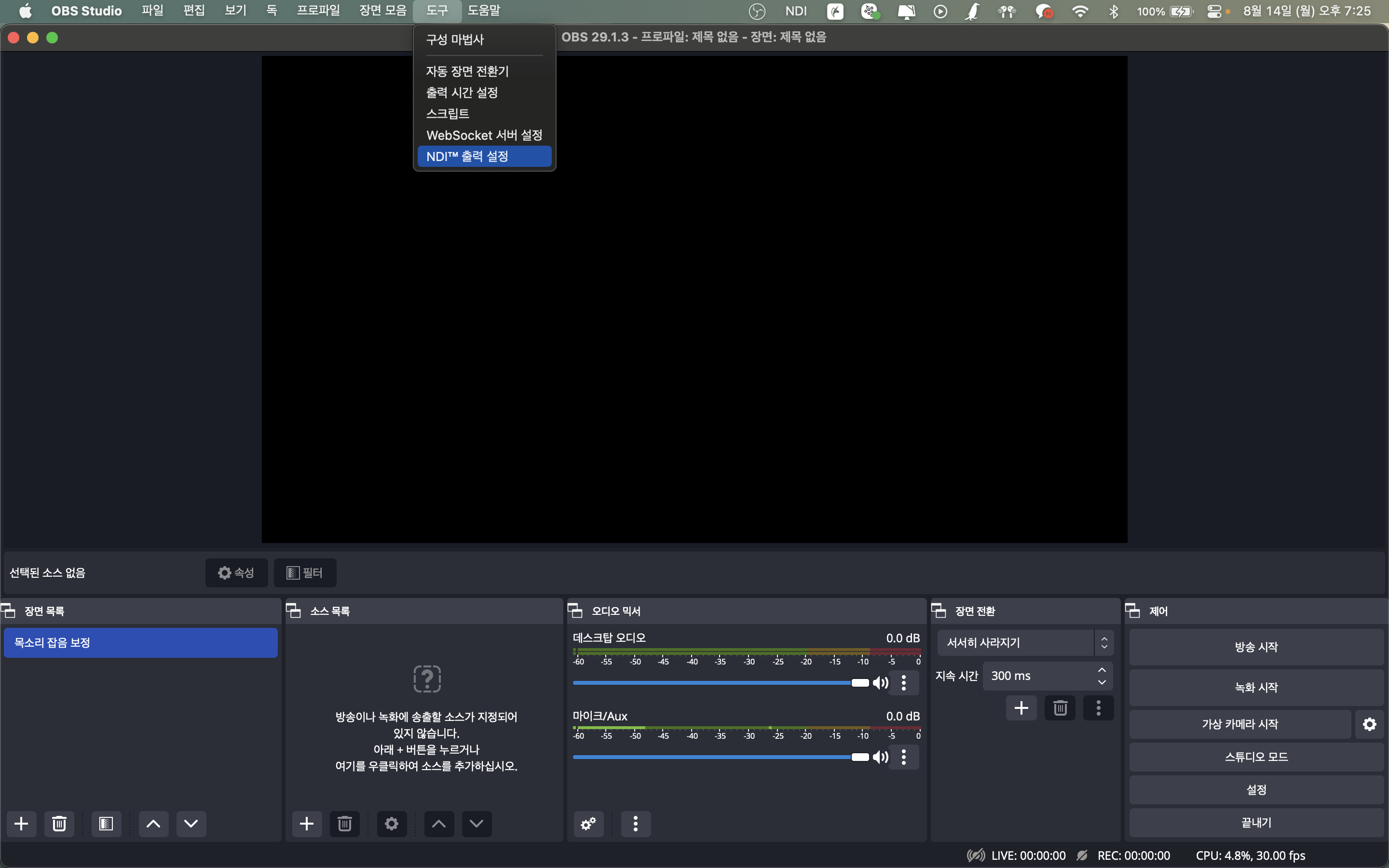Open the 서서히 사라지기 transition dropdown
The height and width of the screenshot is (868, 1389).
tap(1025, 643)
